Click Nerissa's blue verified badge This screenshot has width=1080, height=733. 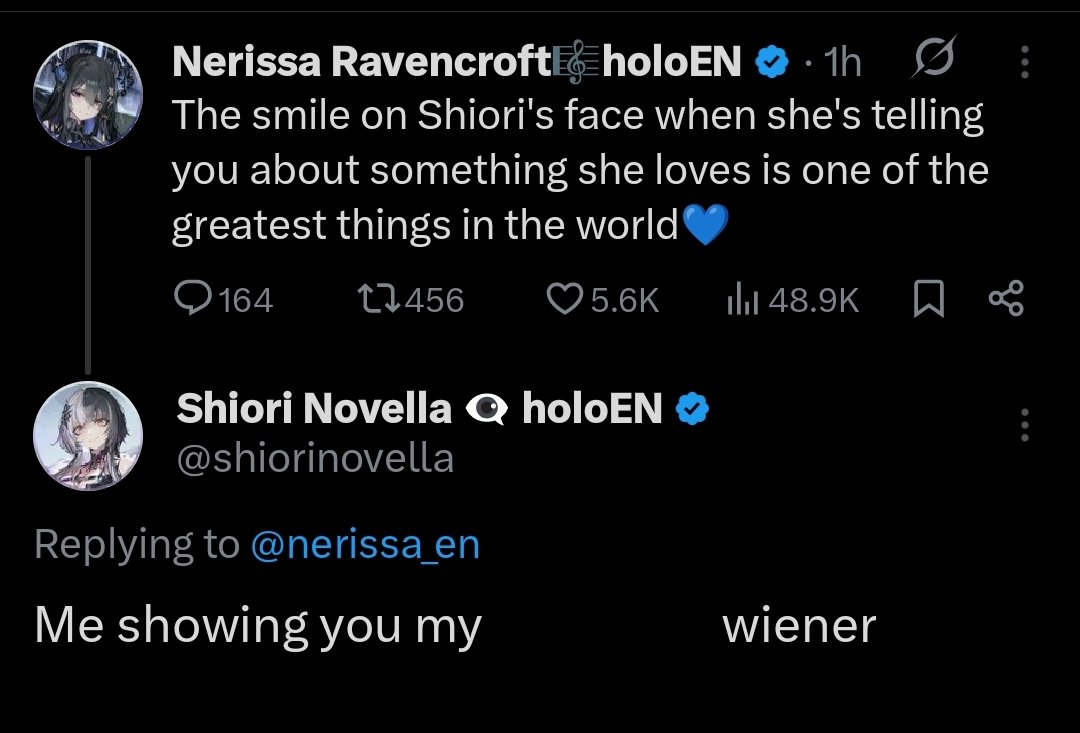tap(769, 63)
